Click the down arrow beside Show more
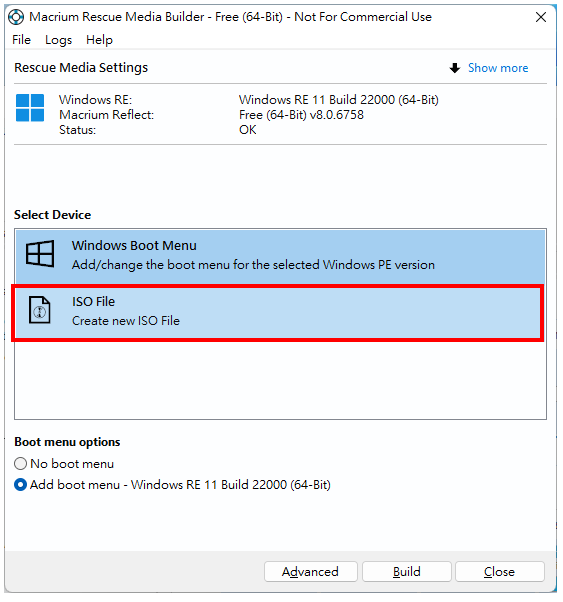 tap(455, 68)
